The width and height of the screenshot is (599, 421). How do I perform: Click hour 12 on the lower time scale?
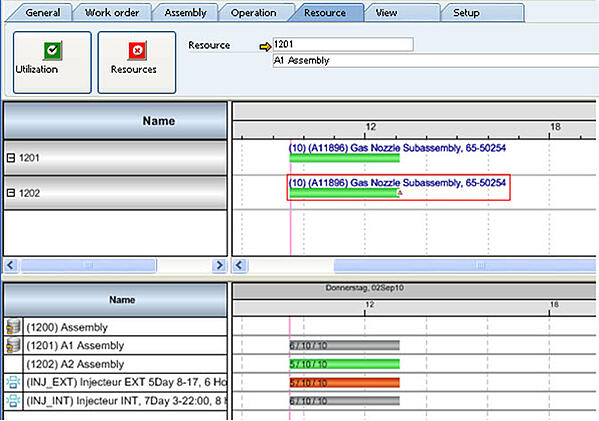tap(369, 304)
